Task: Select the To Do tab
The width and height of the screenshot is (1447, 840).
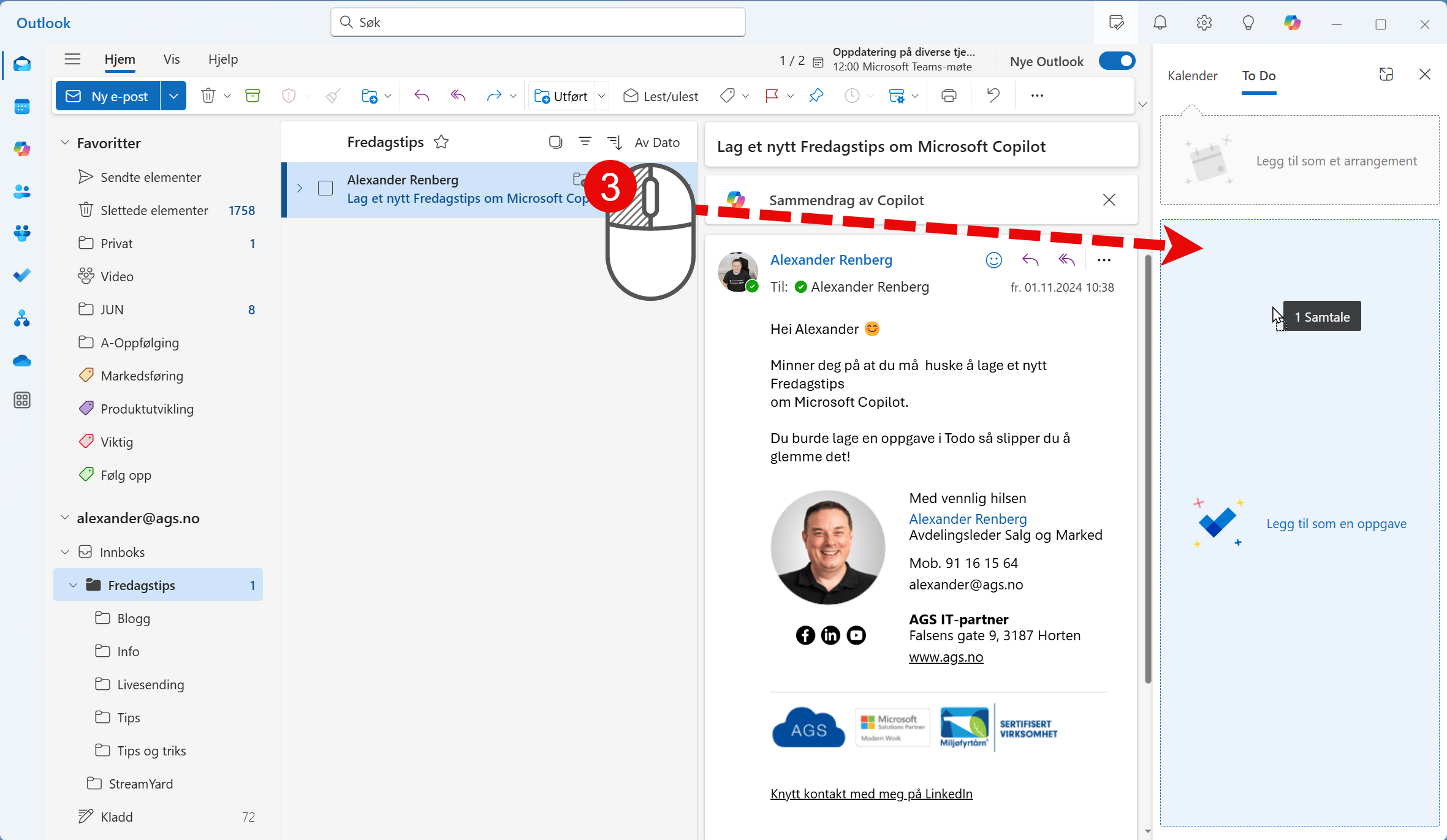Action: click(1259, 76)
